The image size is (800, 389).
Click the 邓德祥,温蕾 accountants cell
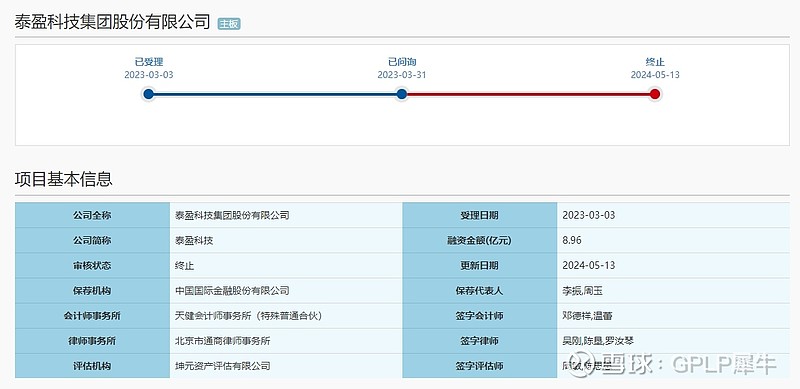[673, 315]
